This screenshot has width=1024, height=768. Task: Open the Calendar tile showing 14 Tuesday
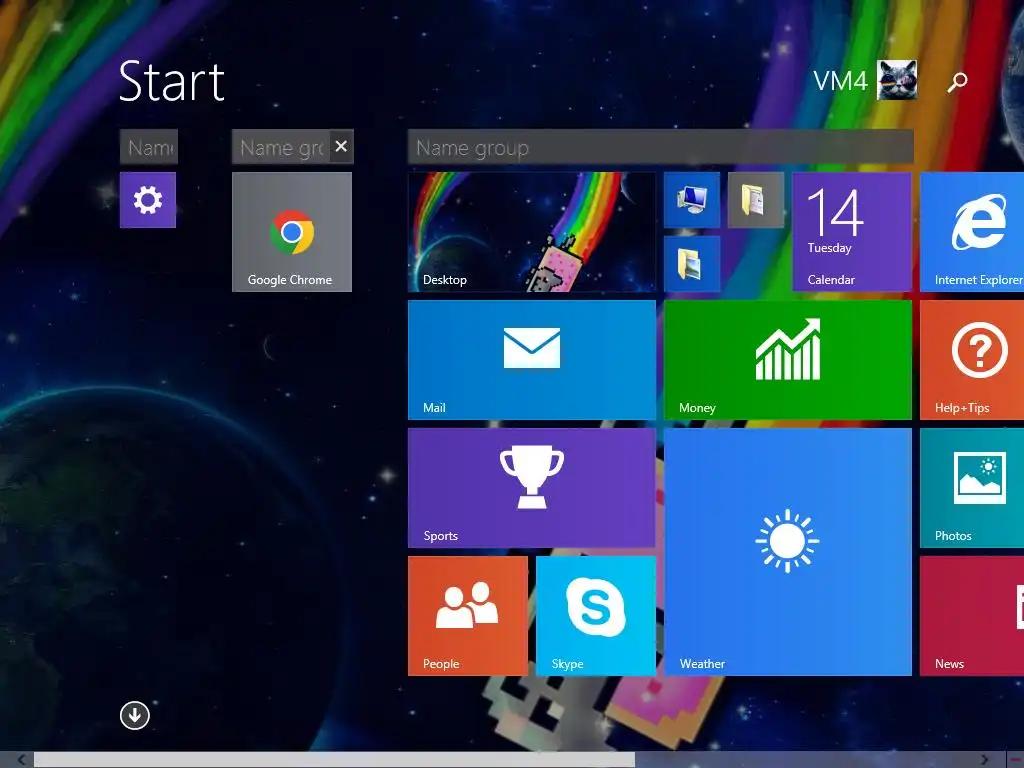click(x=852, y=232)
